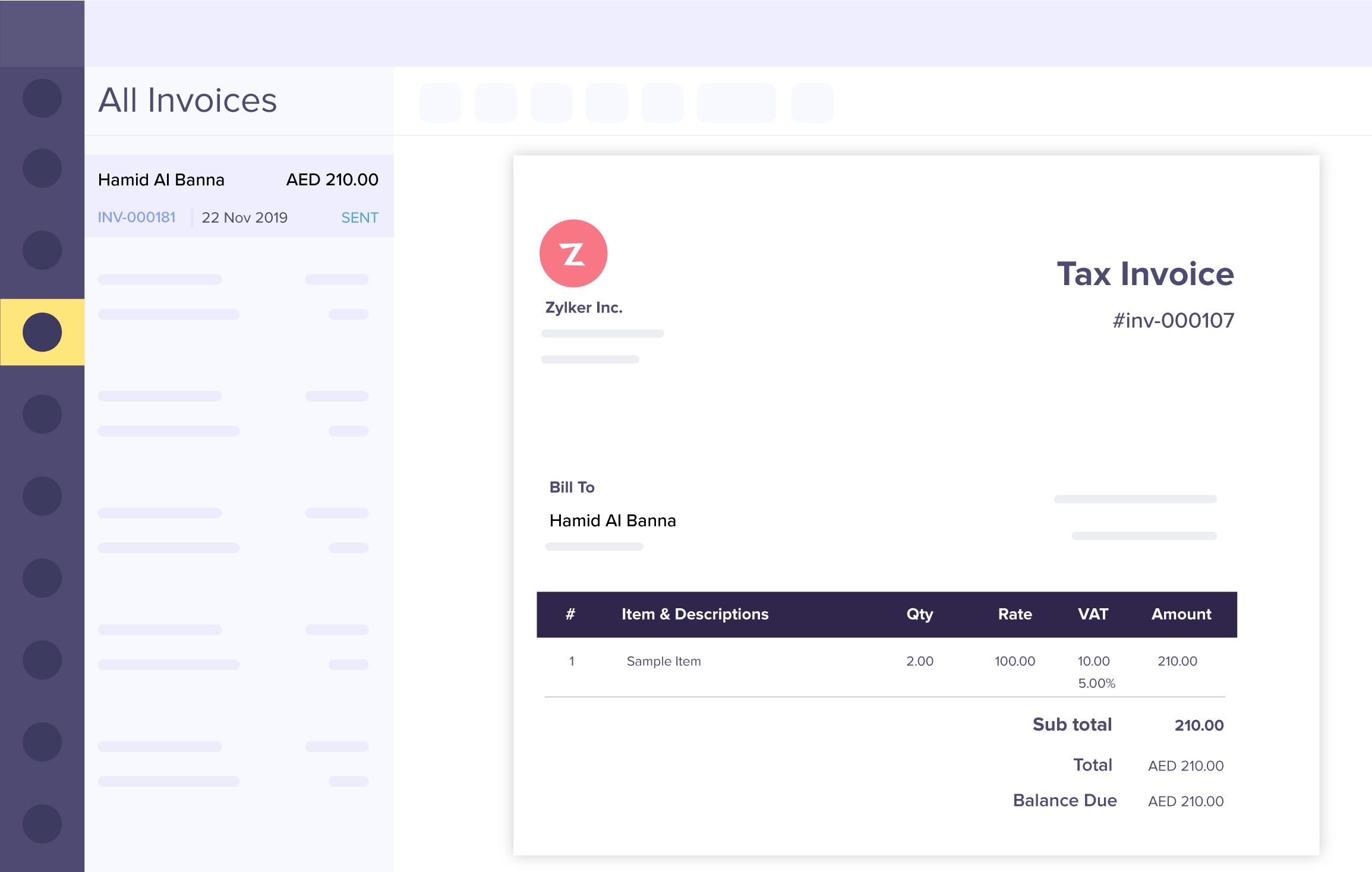Click the Item & Descriptions column header
This screenshot has height=872, width=1372.
tap(695, 614)
